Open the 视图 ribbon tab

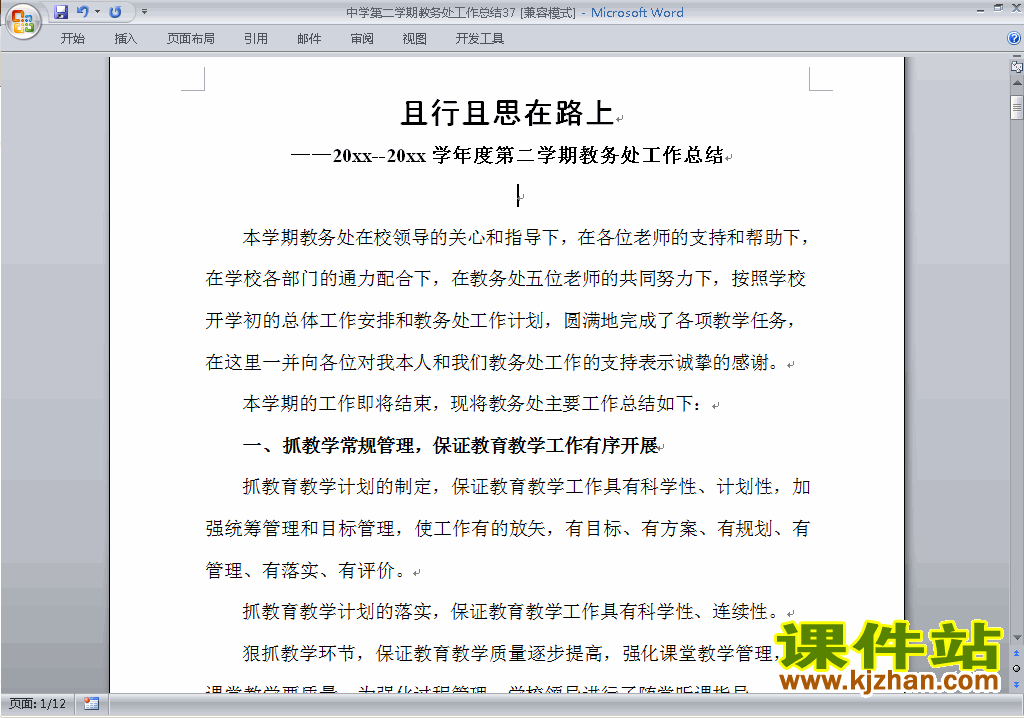tap(415, 39)
